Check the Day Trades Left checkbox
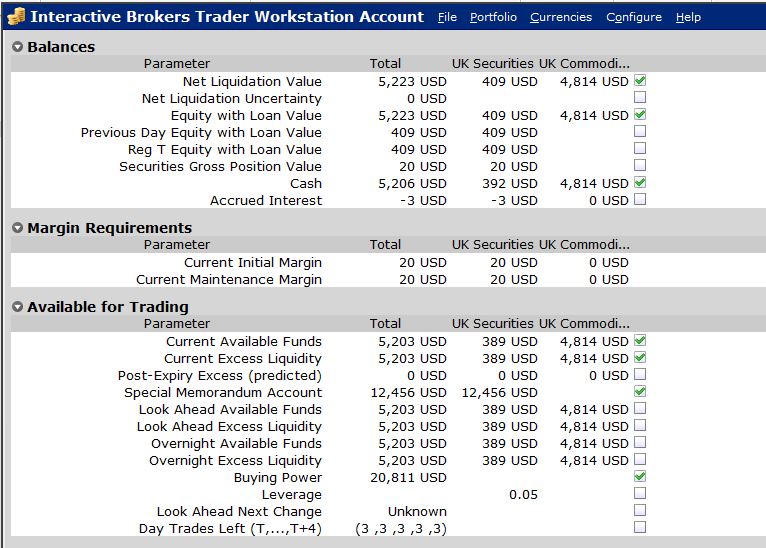The height and width of the screenshot is (548, 766). point(639,527)
